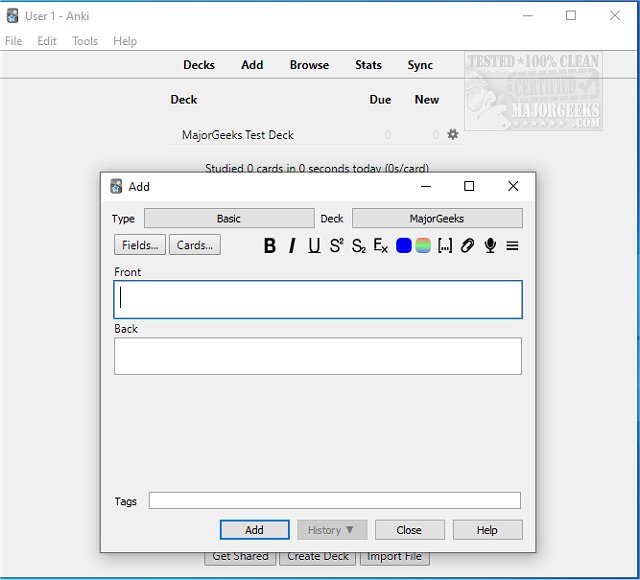Click the Due column header

point(380,100)
